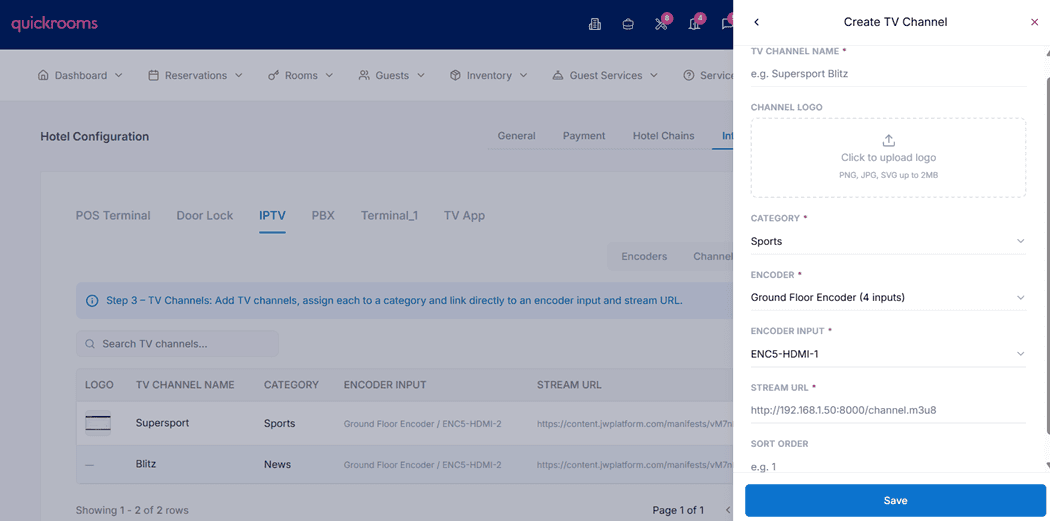Viewport: 1050px width, 521px height.
Task: Select the IPTV tab
Action: click(273, 216)
